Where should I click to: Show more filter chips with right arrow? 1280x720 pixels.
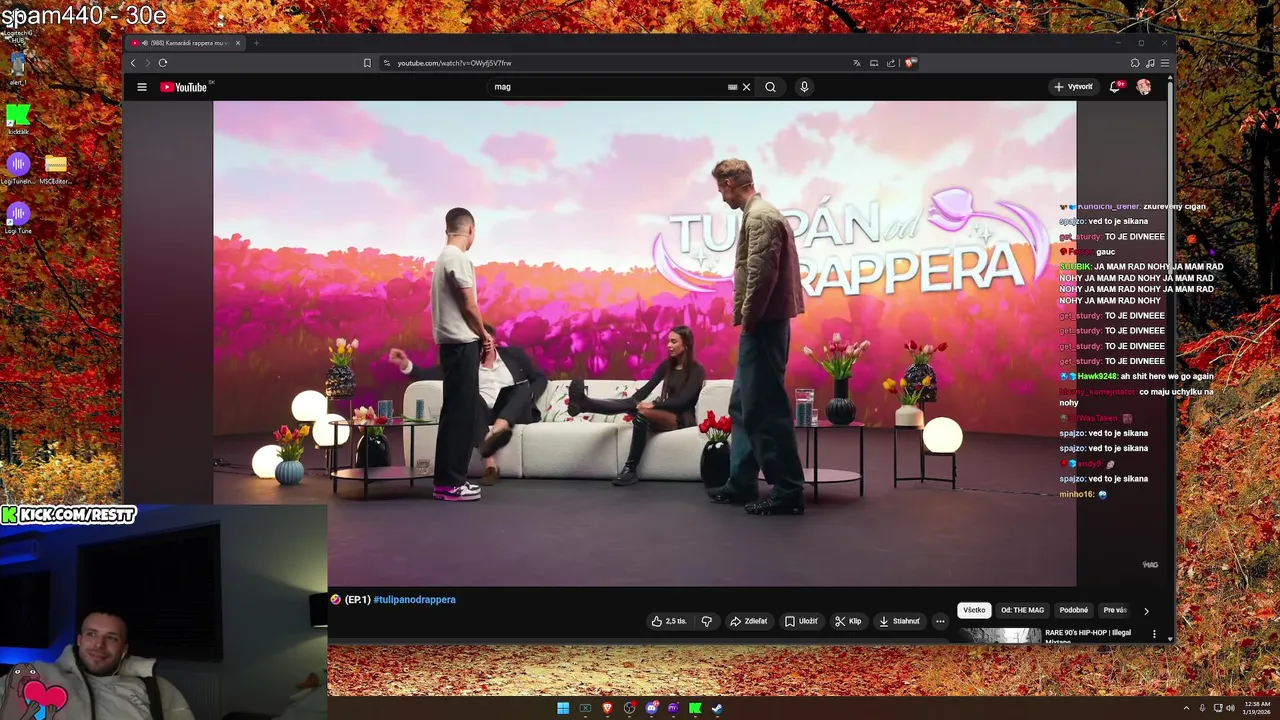1146,610
